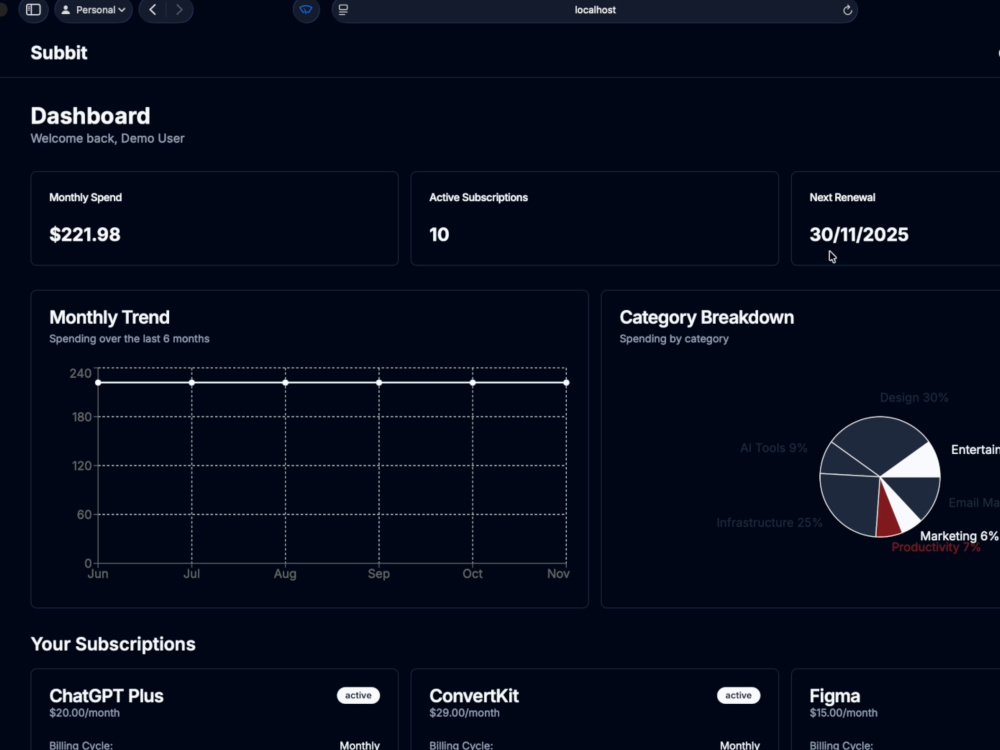Viewport: 1000px width, 750px height.
Task: Click the Nov data point on trend line
Action: (x=566, y=383)
